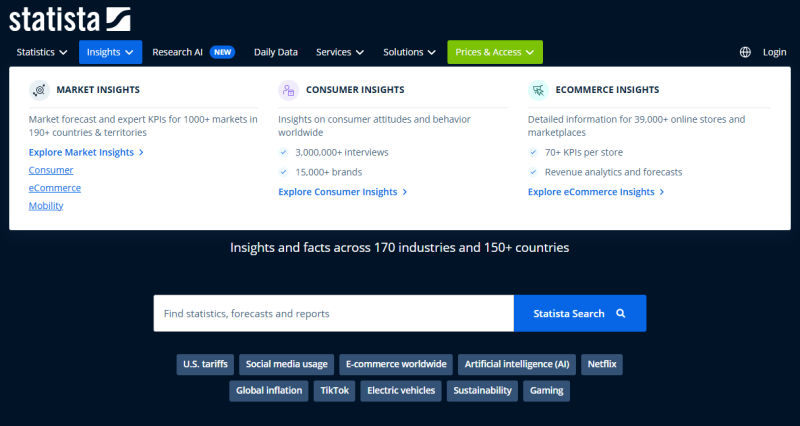Select the TikTok topic tag
The width and height of the screenshot is (800, 426).
click(x=335, y=391)
